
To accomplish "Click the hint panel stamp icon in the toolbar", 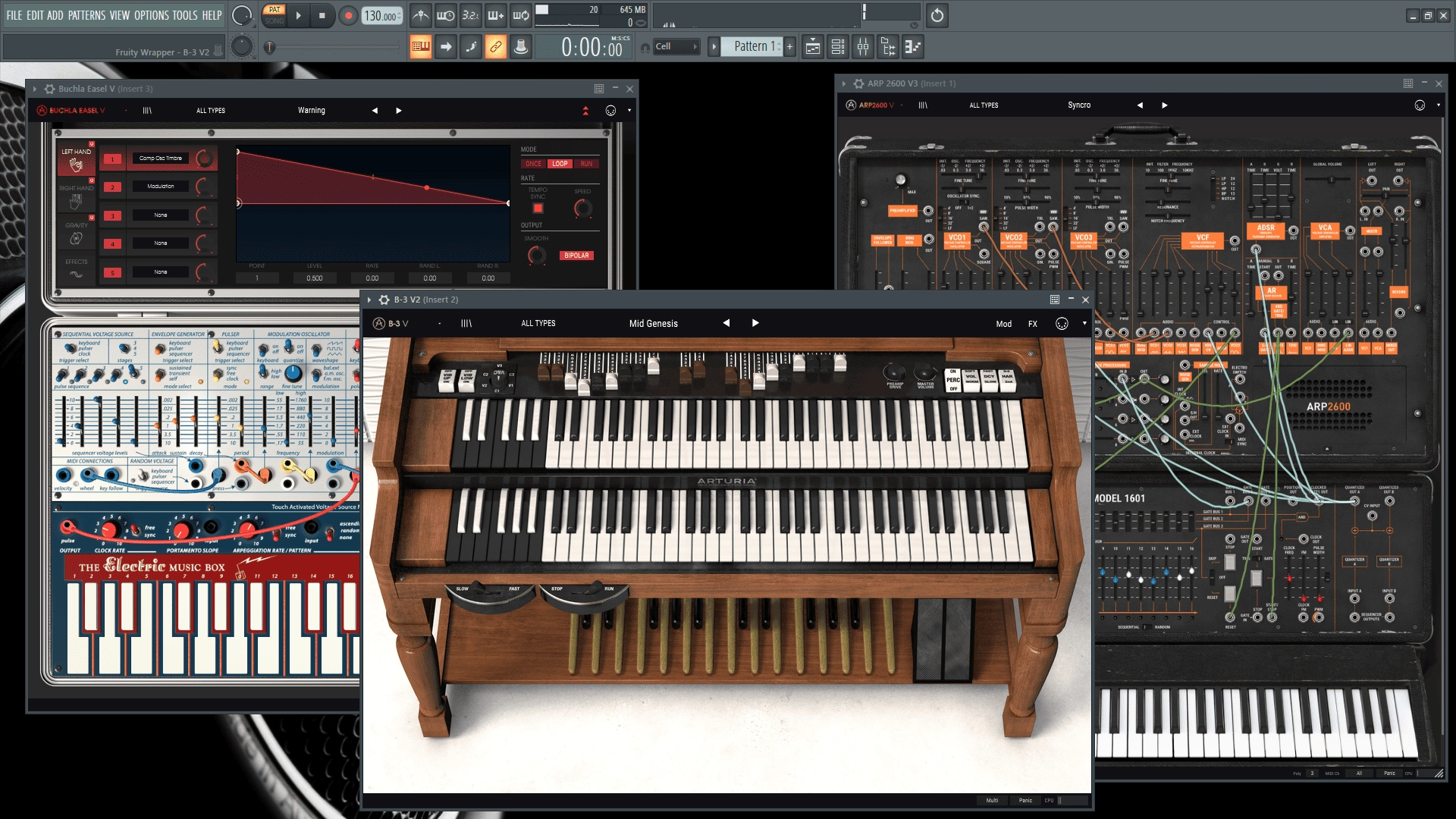I will click(x=521, y=47).
